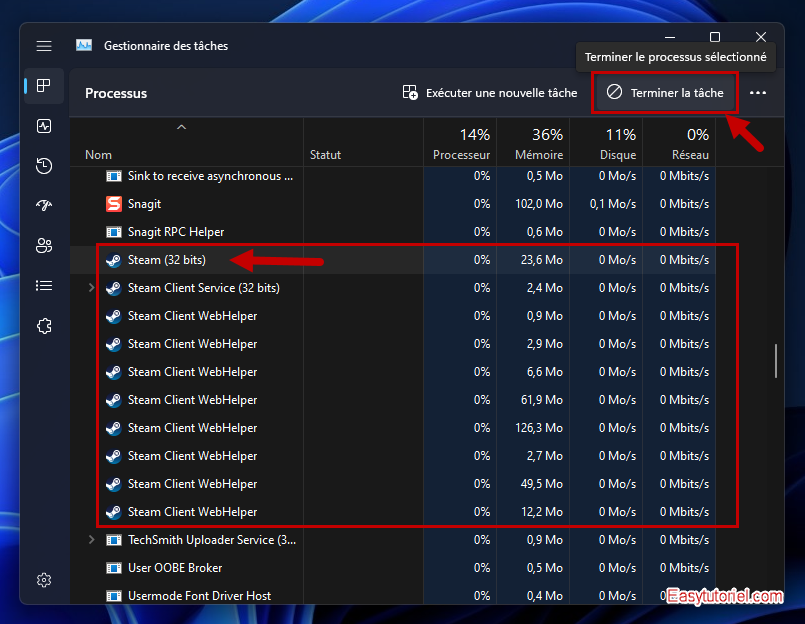Select Steam Client WebHelper using 2,7 Mo

coord(393,456)
